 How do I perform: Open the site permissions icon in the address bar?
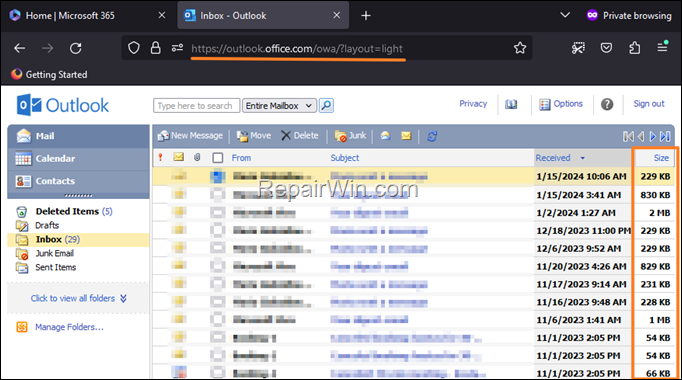tap(177, 48)
